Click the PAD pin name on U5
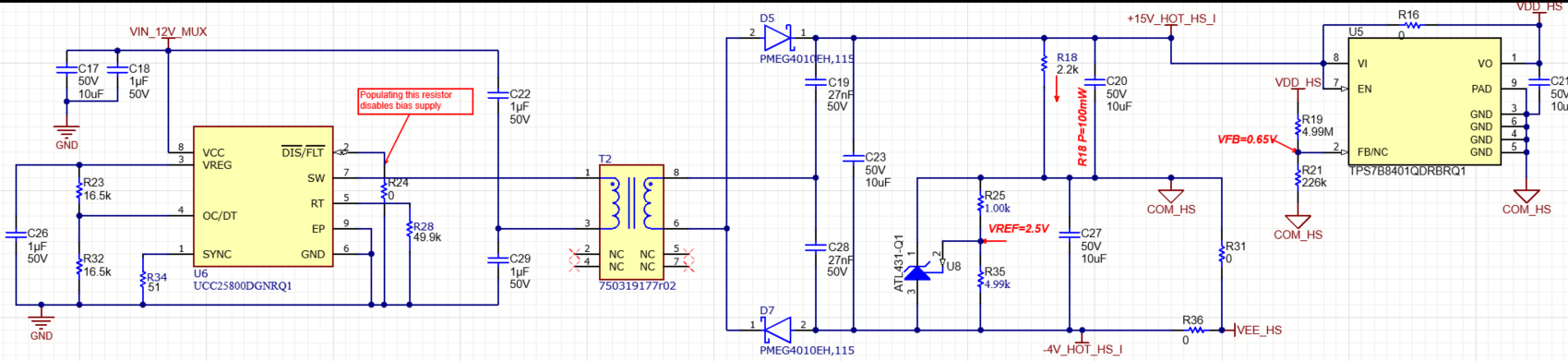 tap(1481, 90)
